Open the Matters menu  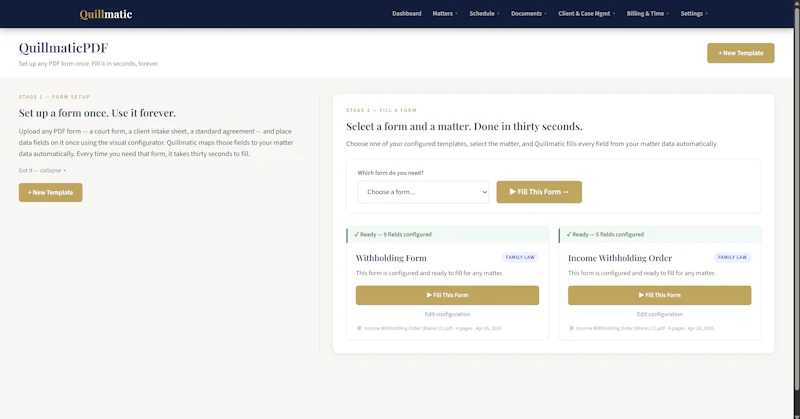(445, 14)
